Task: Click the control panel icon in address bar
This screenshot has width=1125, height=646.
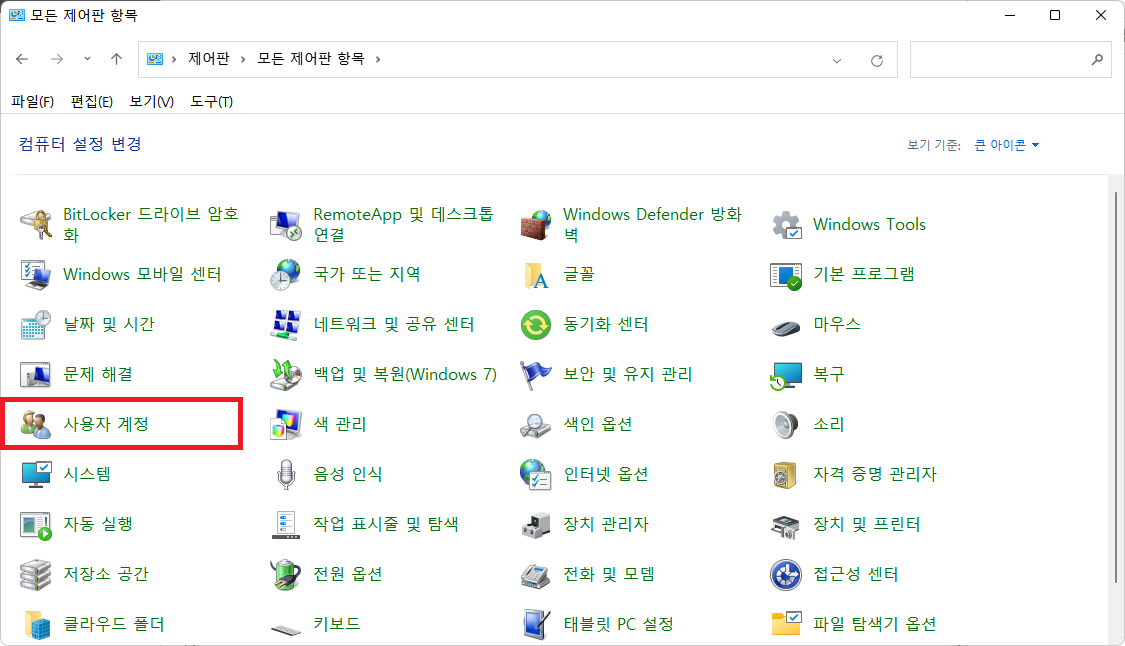Action: pyautogui.click(x=155, y=59)
